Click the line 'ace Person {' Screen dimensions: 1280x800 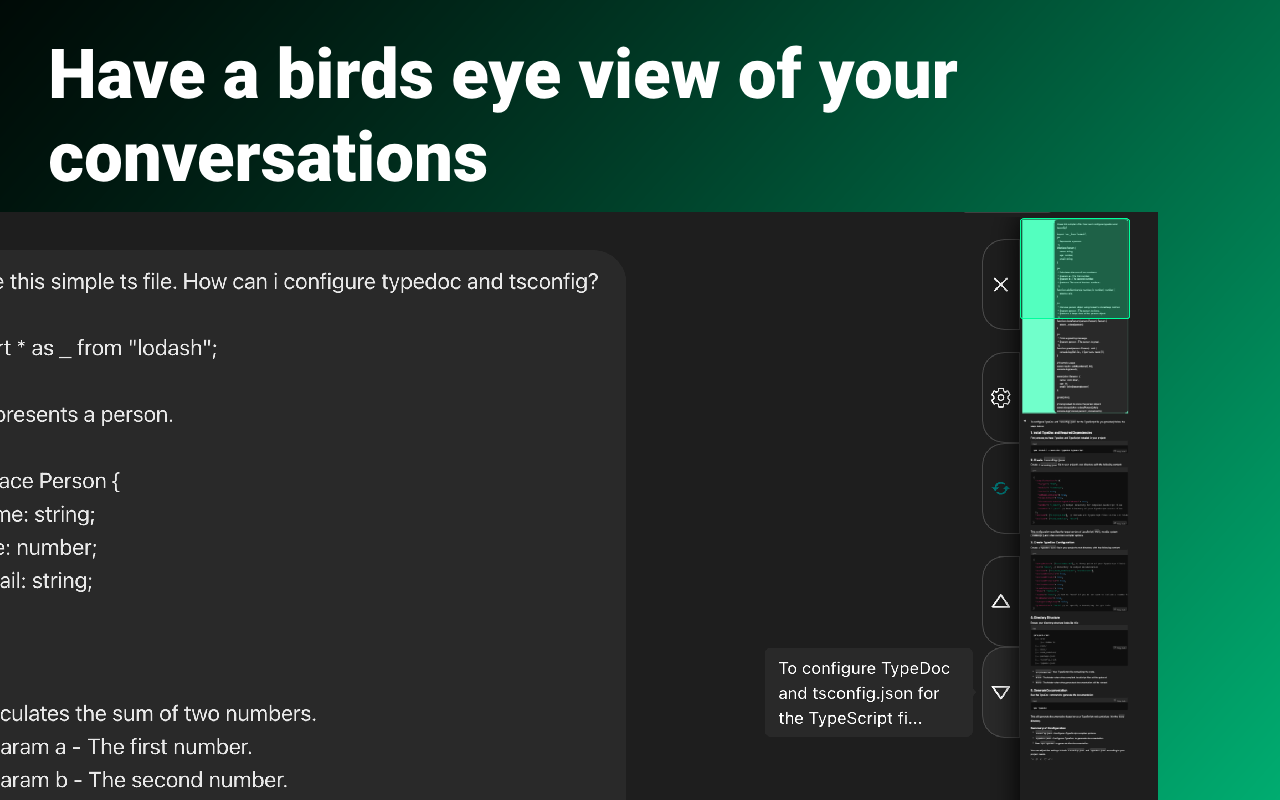point(60,481)
